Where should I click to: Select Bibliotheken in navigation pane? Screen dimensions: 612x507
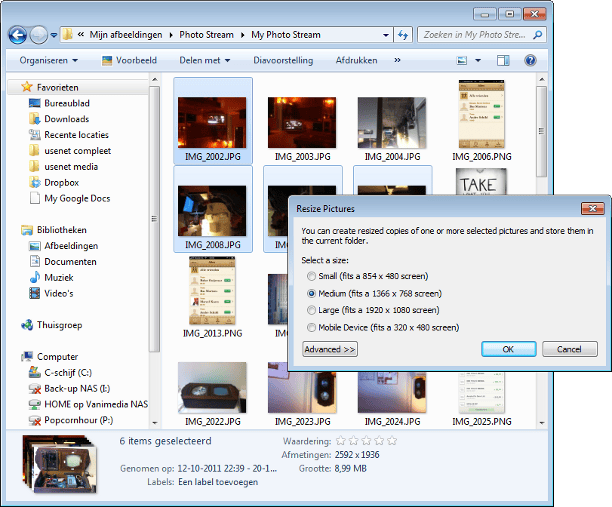pos(54,230)
